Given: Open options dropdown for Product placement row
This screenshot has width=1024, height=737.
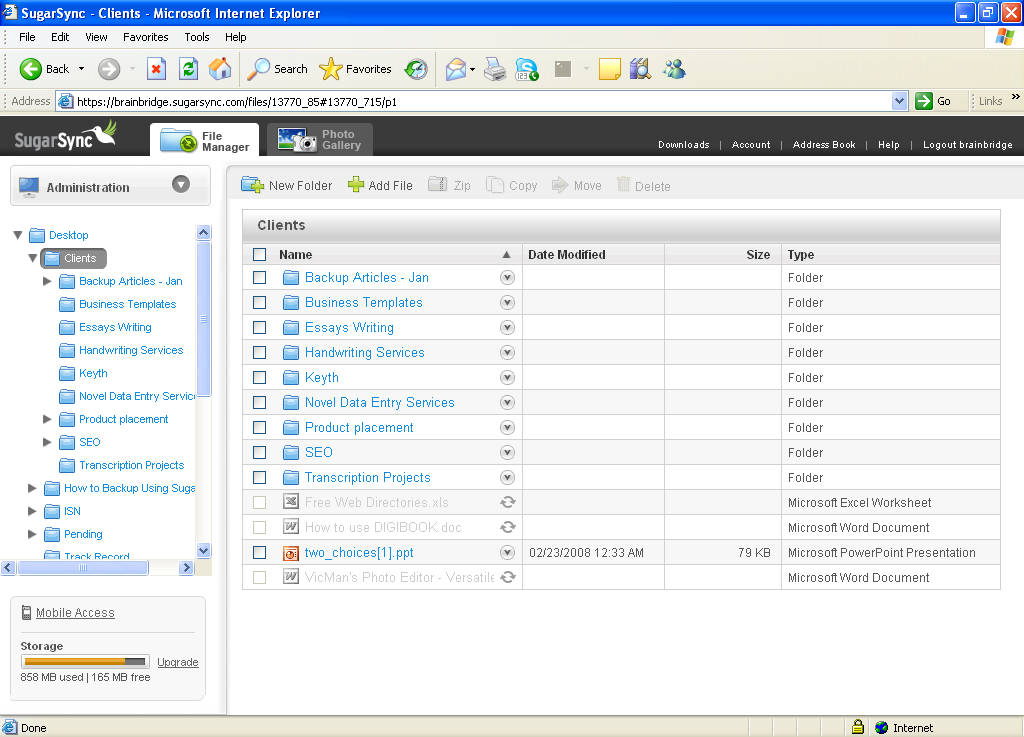Looking at the screenshot, I should [507, 428].
